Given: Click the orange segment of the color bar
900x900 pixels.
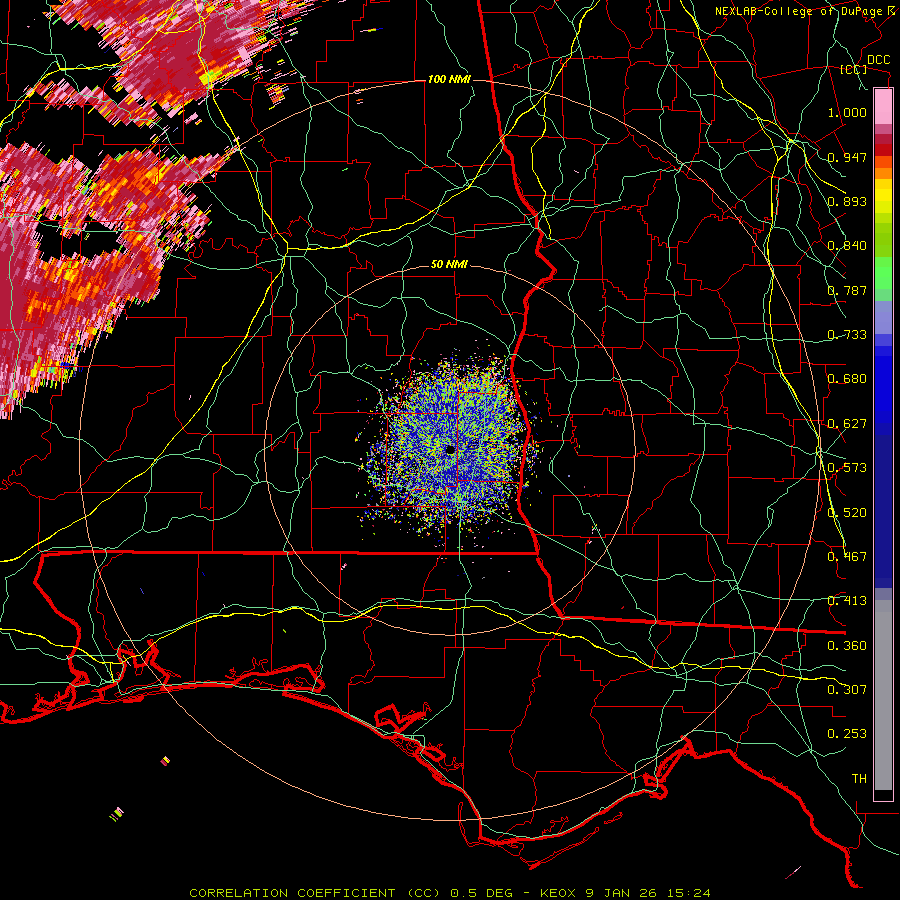Looking at the screenshot, I should [883, 168].
